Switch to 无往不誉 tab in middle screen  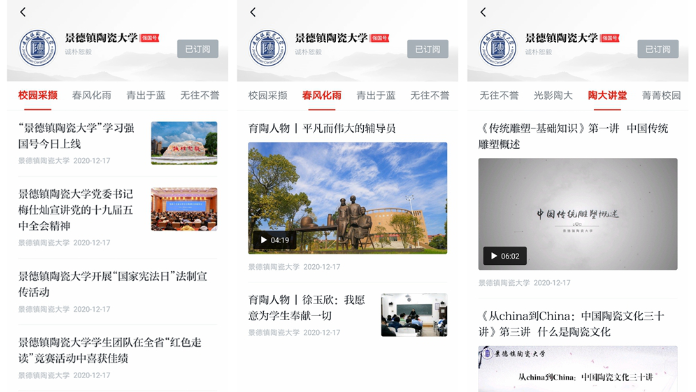(x=430, y=95)
